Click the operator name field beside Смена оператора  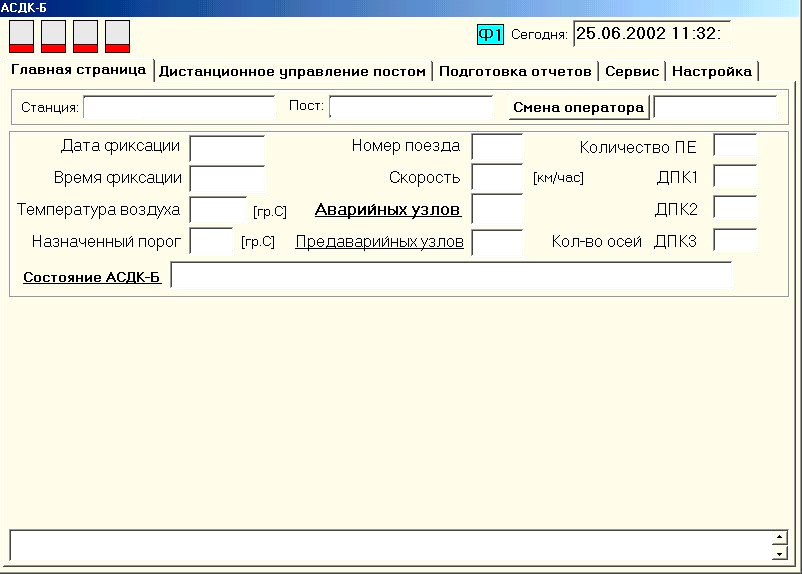[716, 107]
